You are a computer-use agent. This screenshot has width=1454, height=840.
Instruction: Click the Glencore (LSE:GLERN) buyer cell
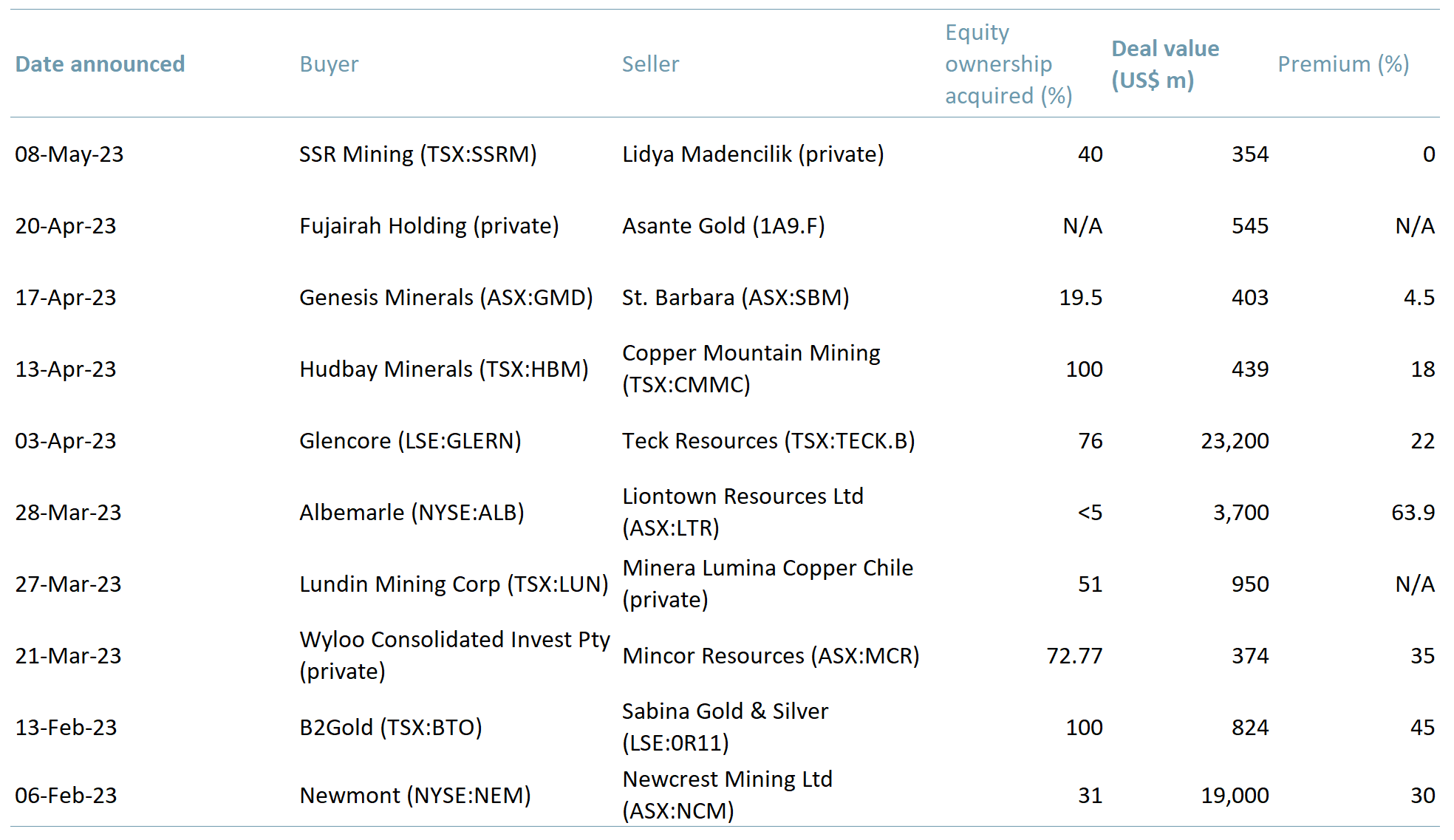click(x=410, y=441)
